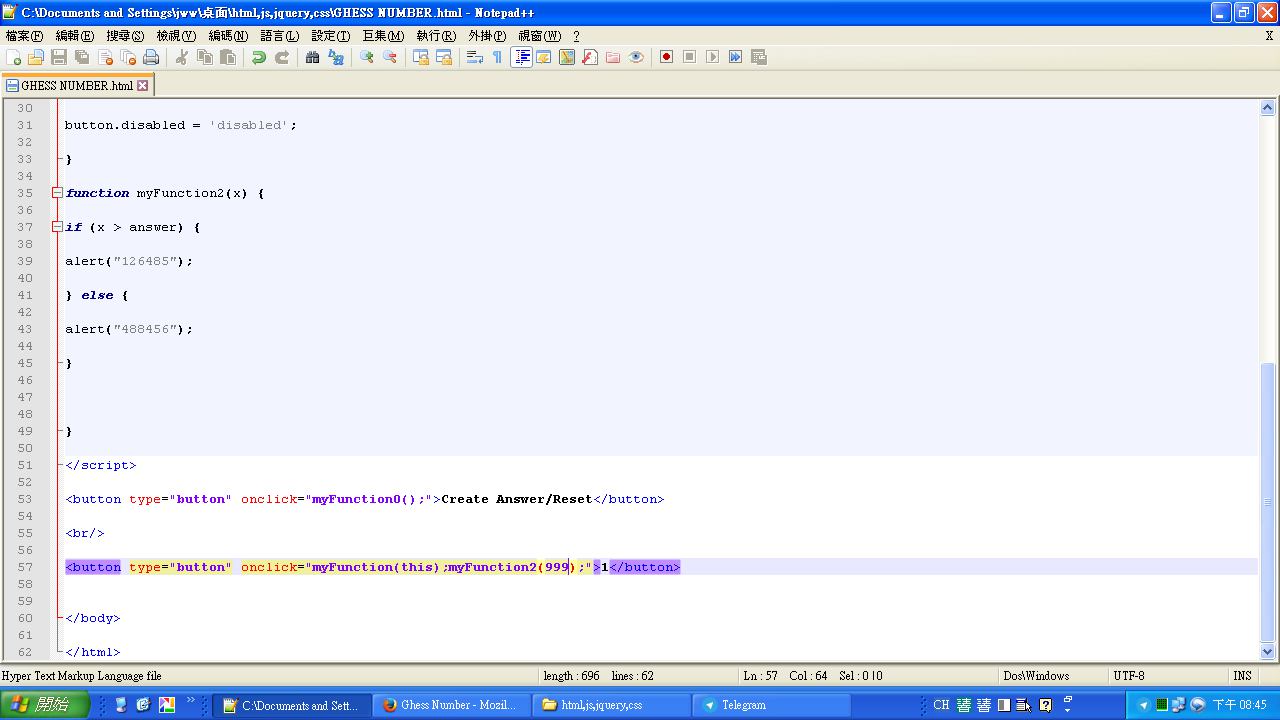The height and width of the screenshot is (720, 1280).
Task: Open the Function List panel icon
Action: (x=590, y=57)
